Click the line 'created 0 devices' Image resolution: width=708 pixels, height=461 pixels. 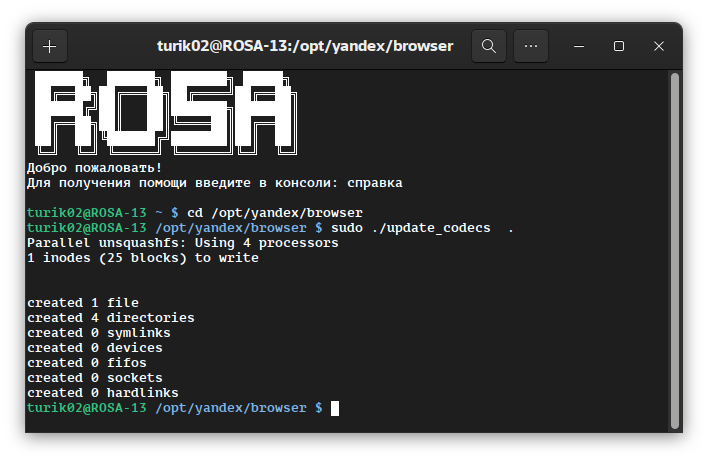coord(94,348)
